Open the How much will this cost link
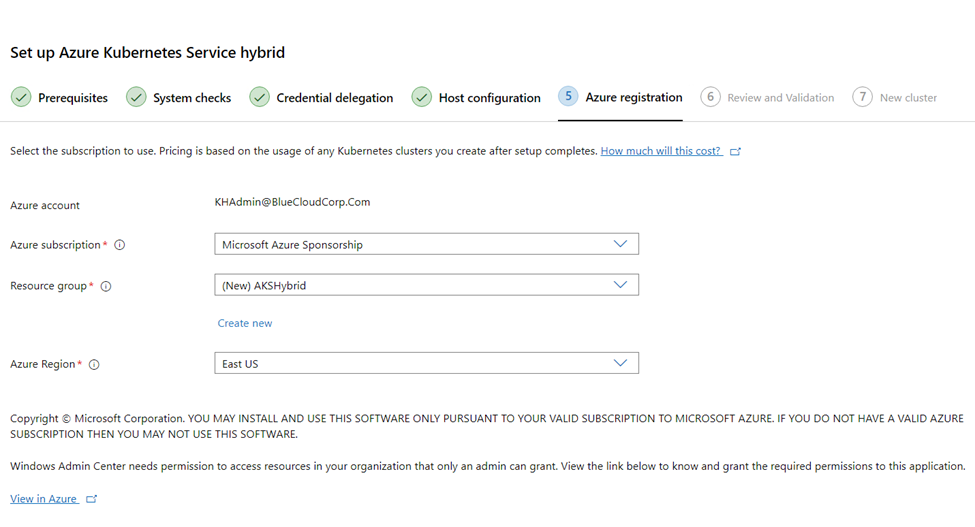This screenshot has width=975, height=527. tap(660, 151)
